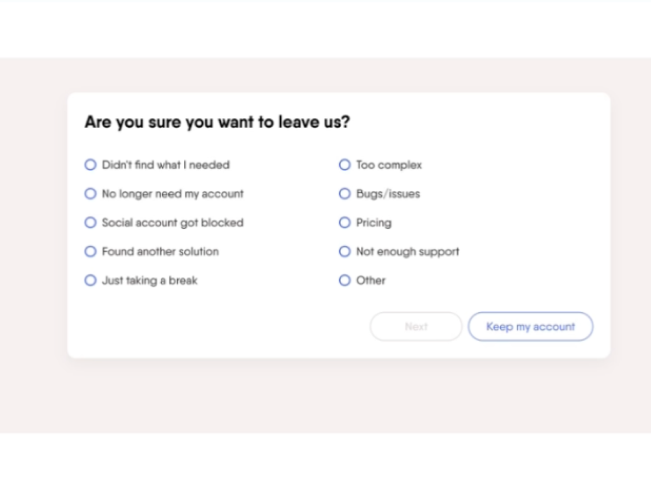Click the "Just taking a break" label text
Screen dimensions: 651x483
(x=150, y=281)
